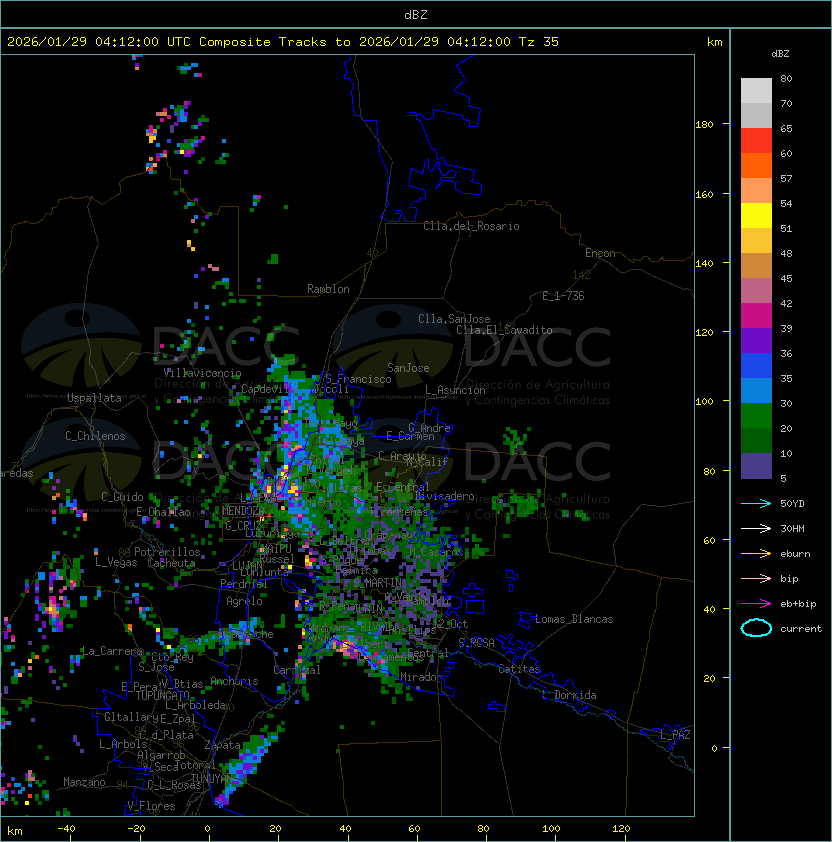Click the pink bip arrow symbol in legend
This screenshot has height=842, width=832.
click(756, 578)
